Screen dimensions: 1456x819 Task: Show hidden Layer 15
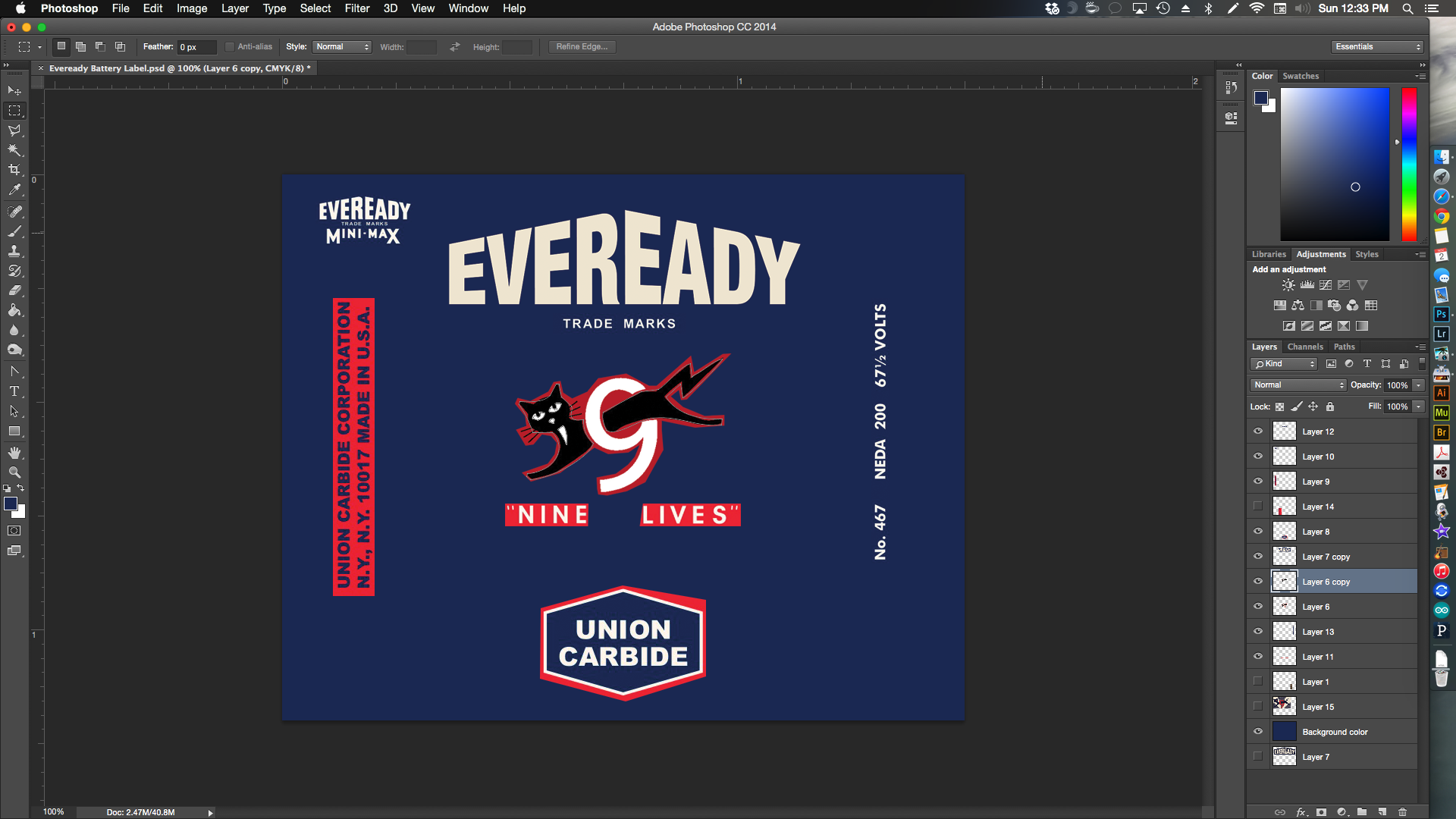tap(1258, 707)
